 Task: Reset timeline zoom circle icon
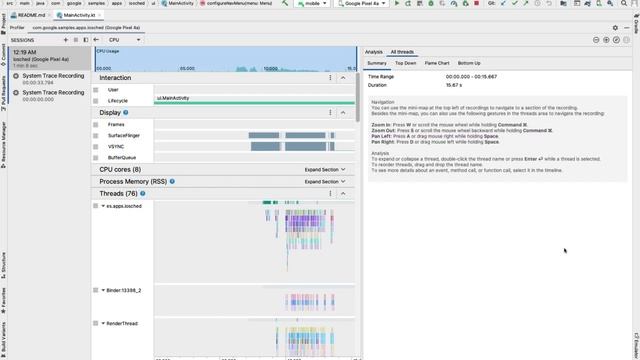click(616, 40)
